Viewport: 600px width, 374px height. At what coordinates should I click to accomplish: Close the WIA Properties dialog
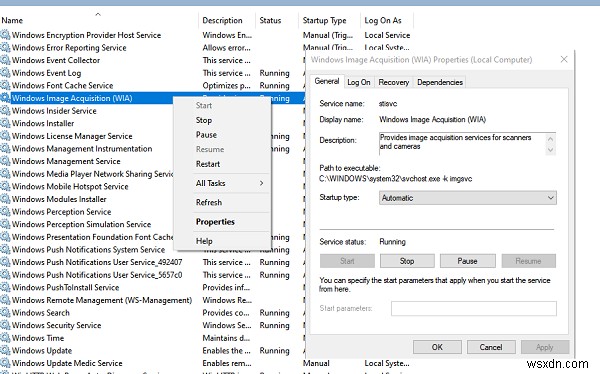pyautogui.click(x=564, y=59)
